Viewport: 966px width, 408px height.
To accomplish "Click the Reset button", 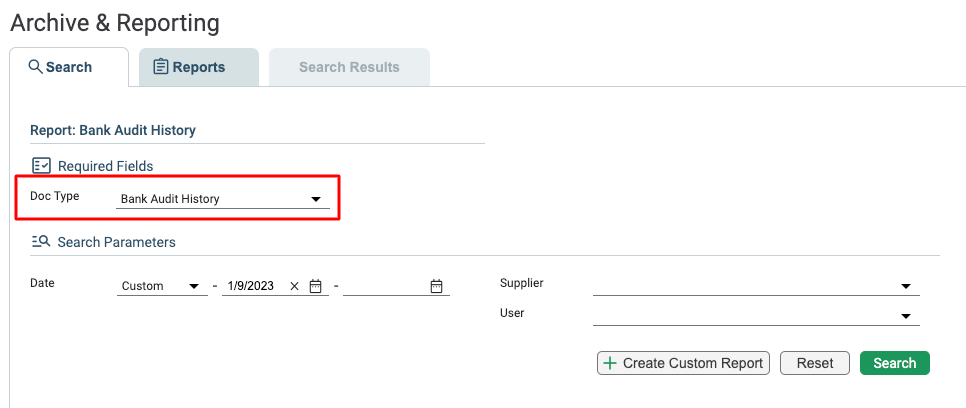I will tap(814, 363).
